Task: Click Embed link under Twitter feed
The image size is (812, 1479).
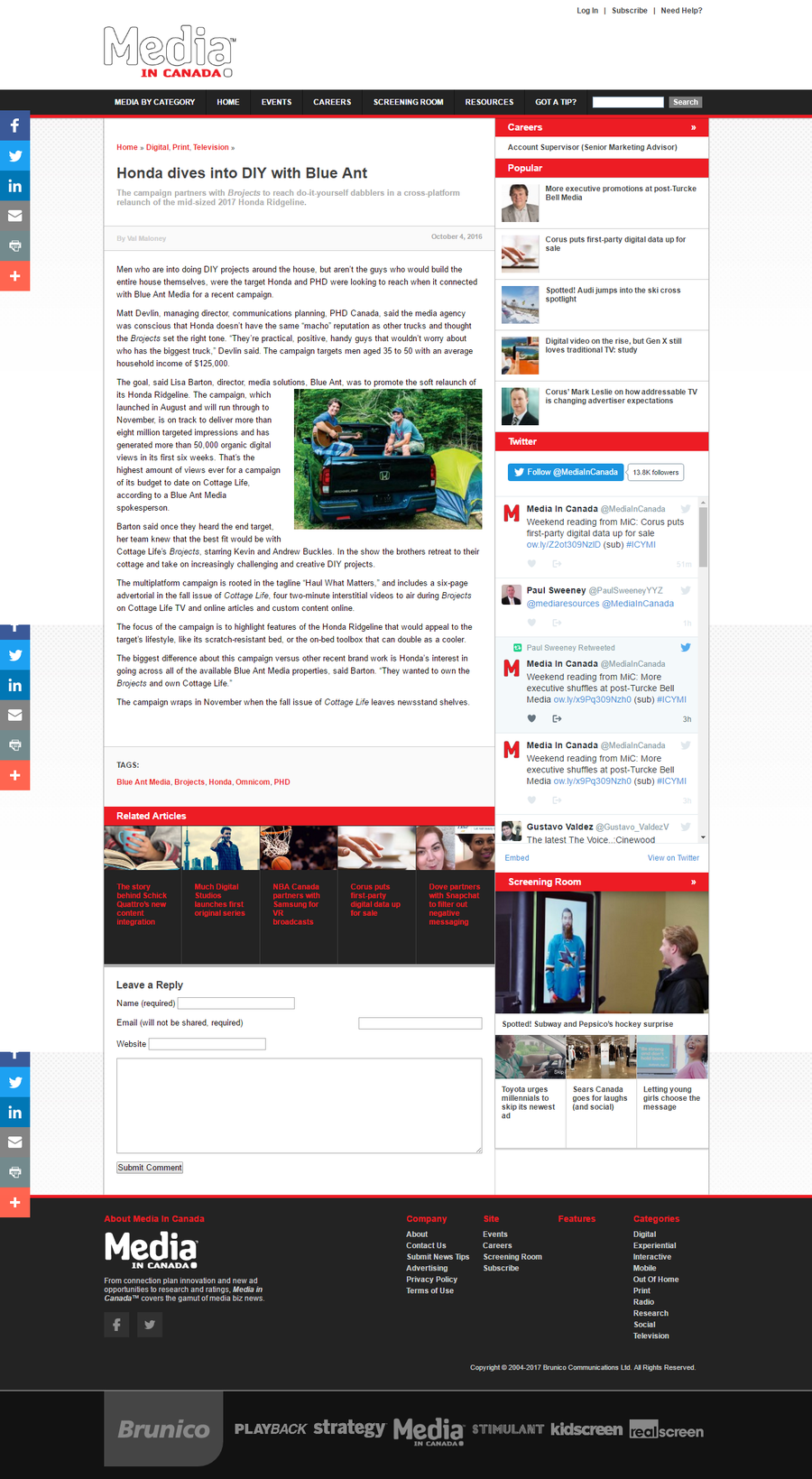Action: 517,858
